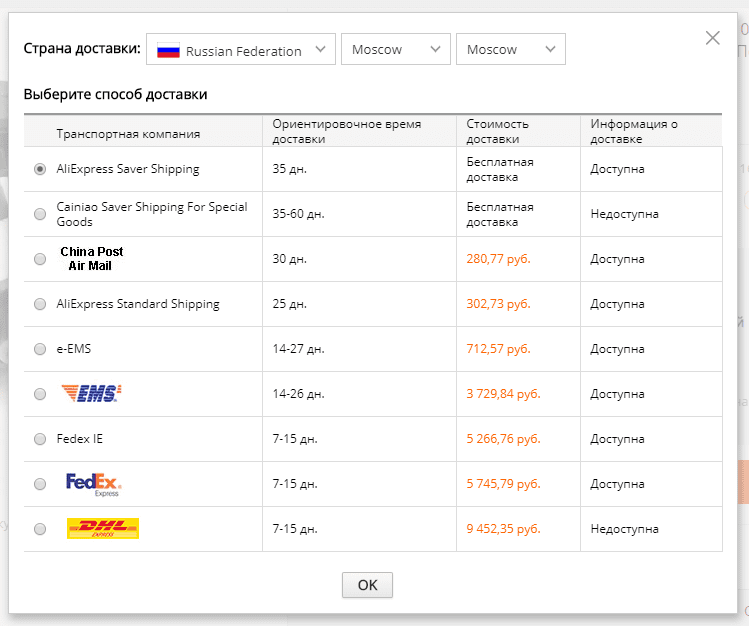The width and height of the screenshot is (749, 626).
Task: Click 'Недоступна' in the Cainiao row
Action: [624, 214]
